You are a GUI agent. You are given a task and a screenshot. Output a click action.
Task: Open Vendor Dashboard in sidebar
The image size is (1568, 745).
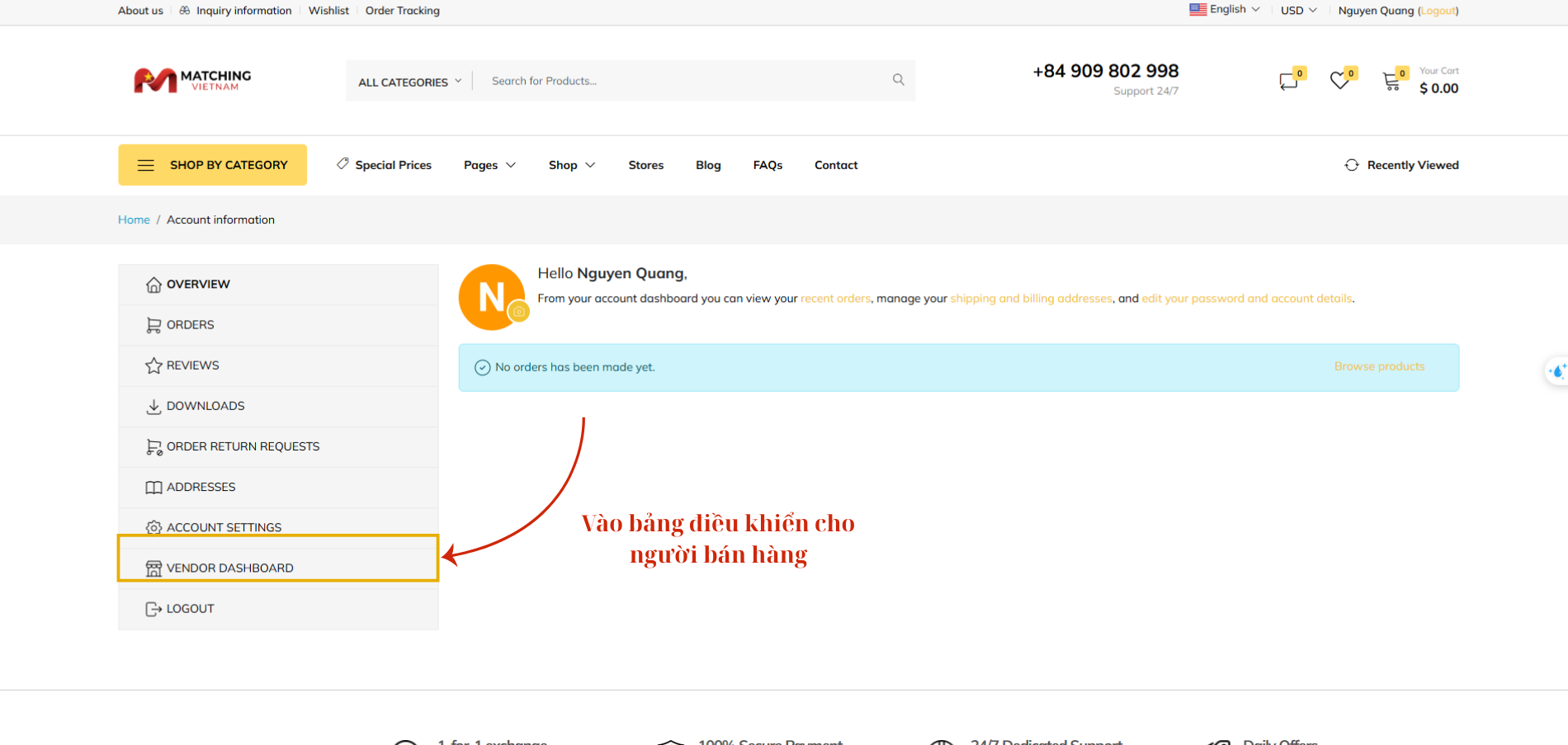(229, 568)
